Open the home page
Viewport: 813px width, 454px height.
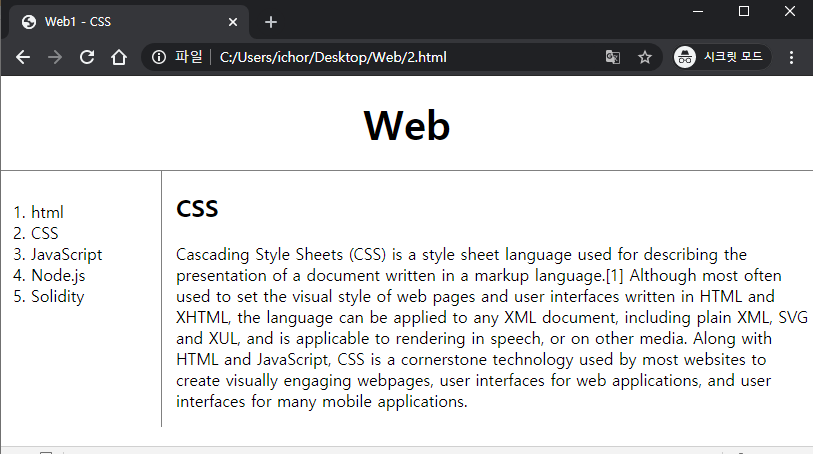119,57
